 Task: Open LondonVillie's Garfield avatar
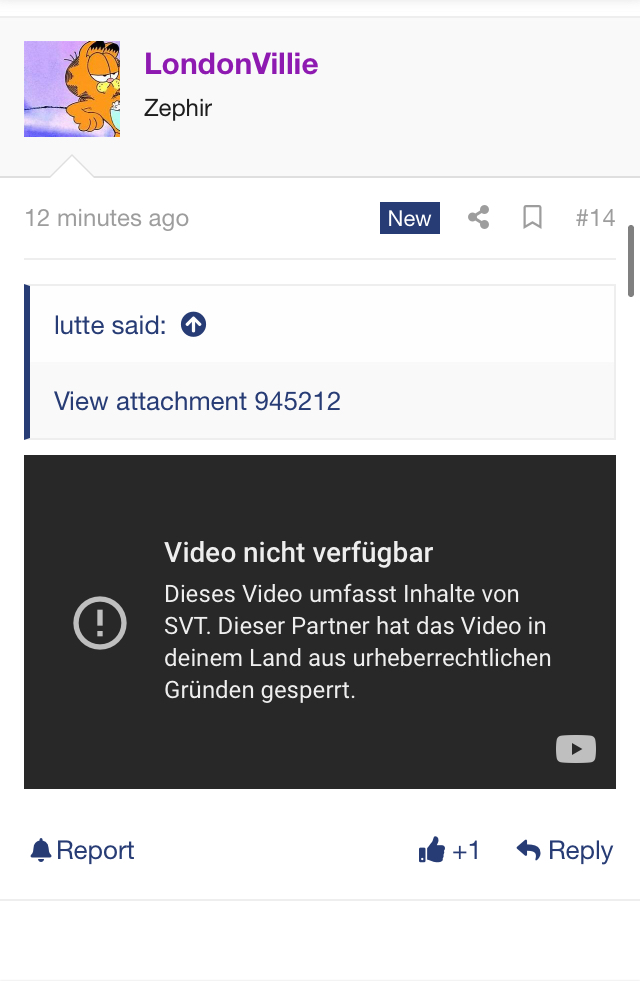point(72,89)
